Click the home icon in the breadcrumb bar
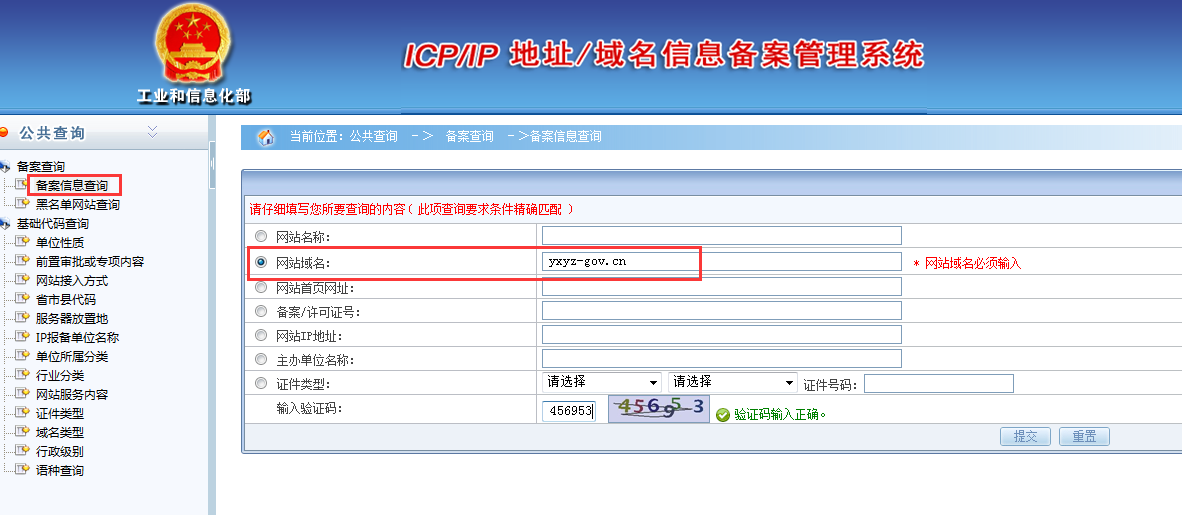This screenshot has width=1182, height=515. click(266, 137)
